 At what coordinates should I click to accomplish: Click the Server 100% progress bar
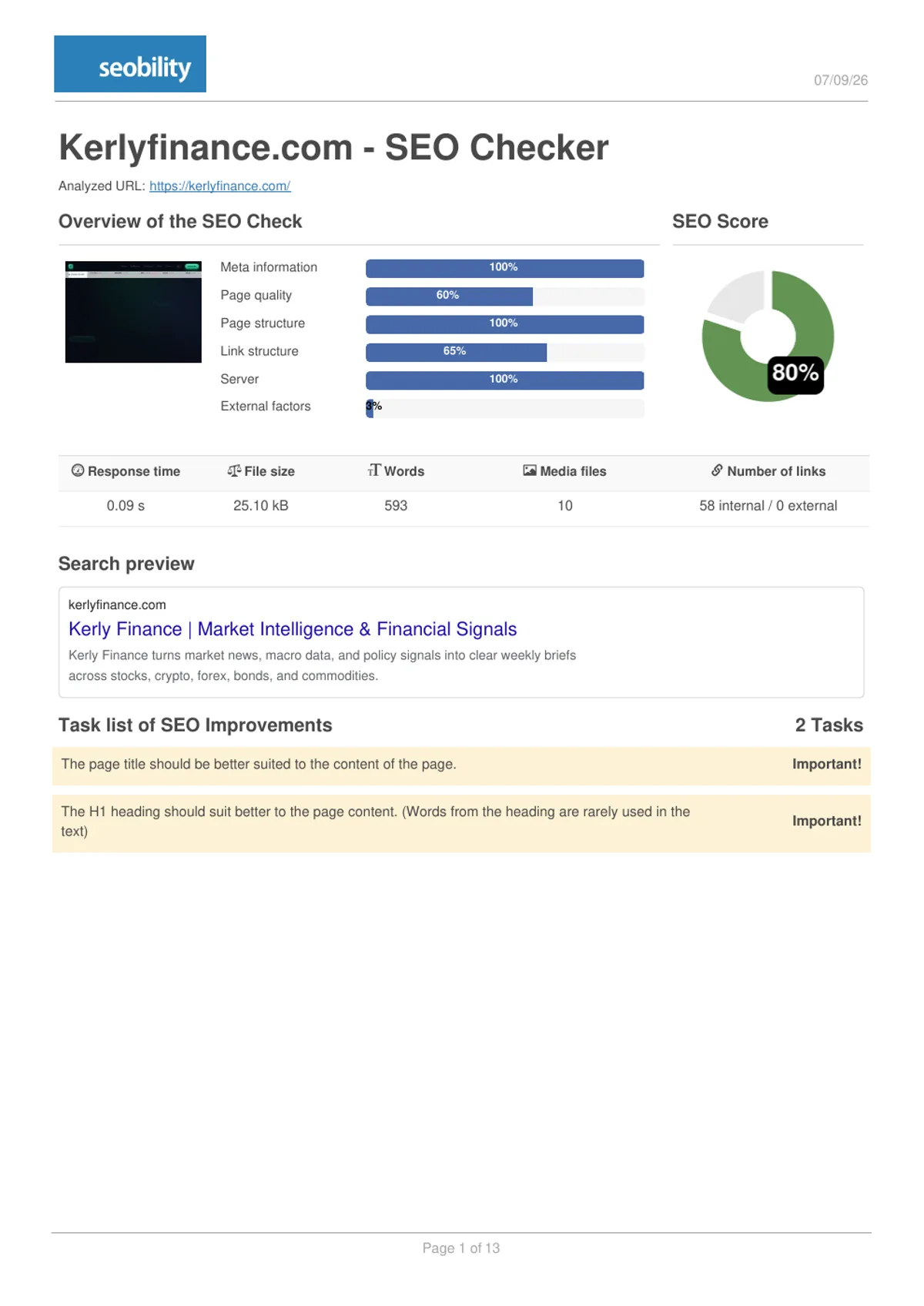(504, 380)
